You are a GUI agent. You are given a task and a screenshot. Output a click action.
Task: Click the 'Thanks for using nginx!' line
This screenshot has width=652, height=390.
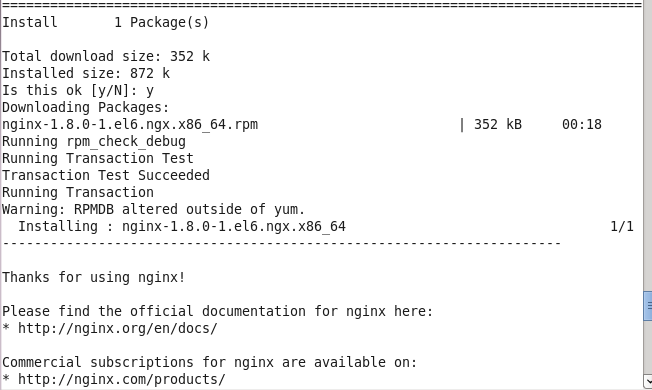click(94, 277)
